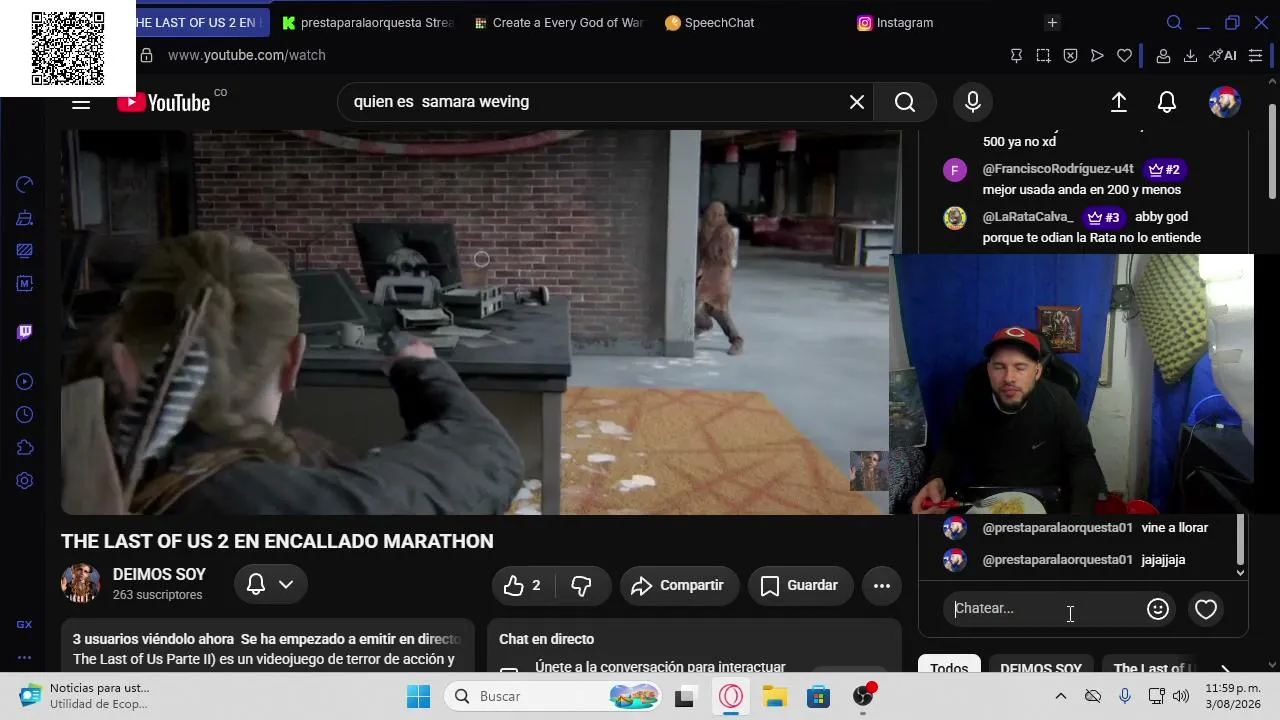Open the Windows Start menu

click(418, 696)
